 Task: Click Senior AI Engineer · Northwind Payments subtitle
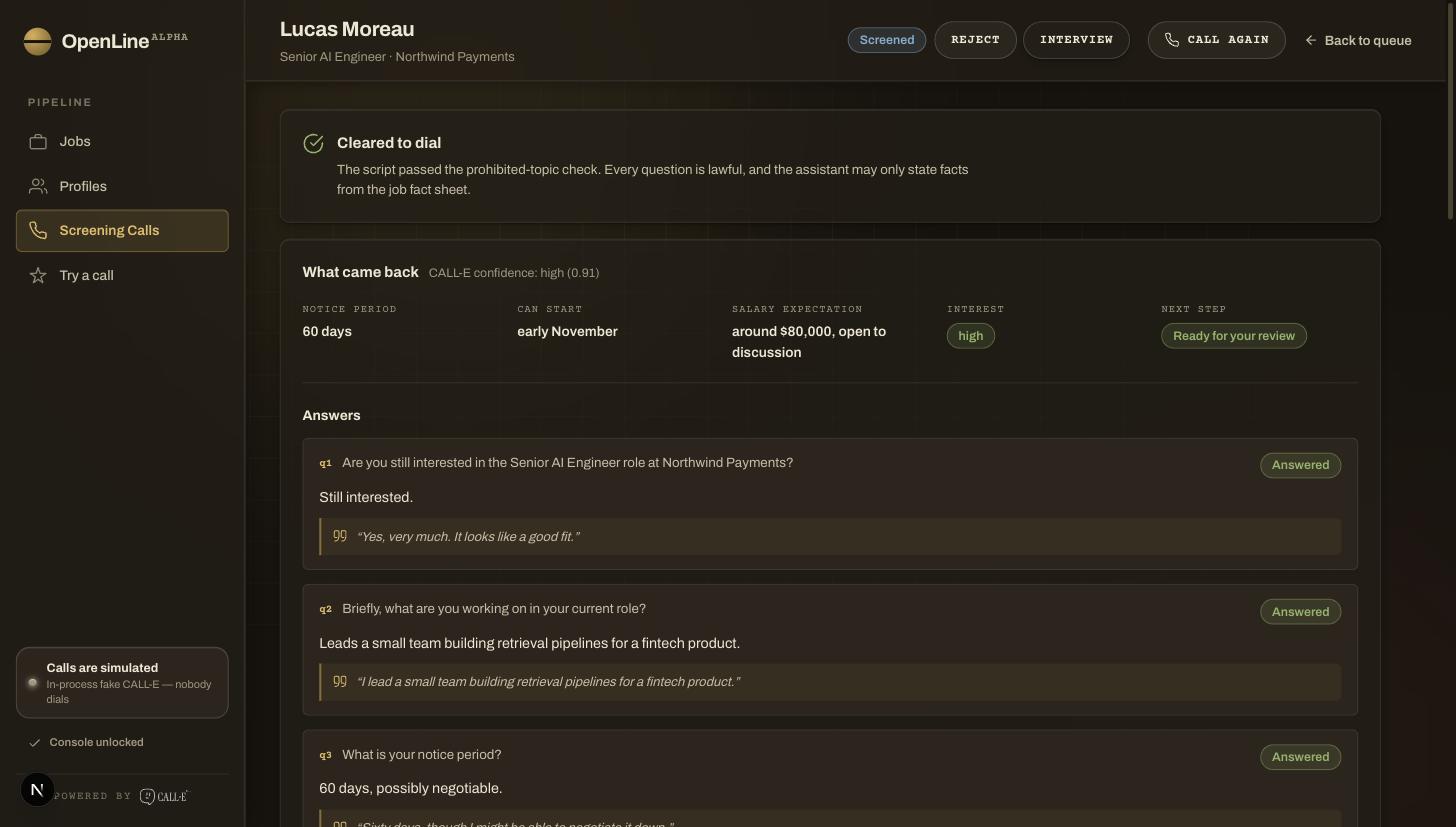pyautogui.click(x=397, y=57)
